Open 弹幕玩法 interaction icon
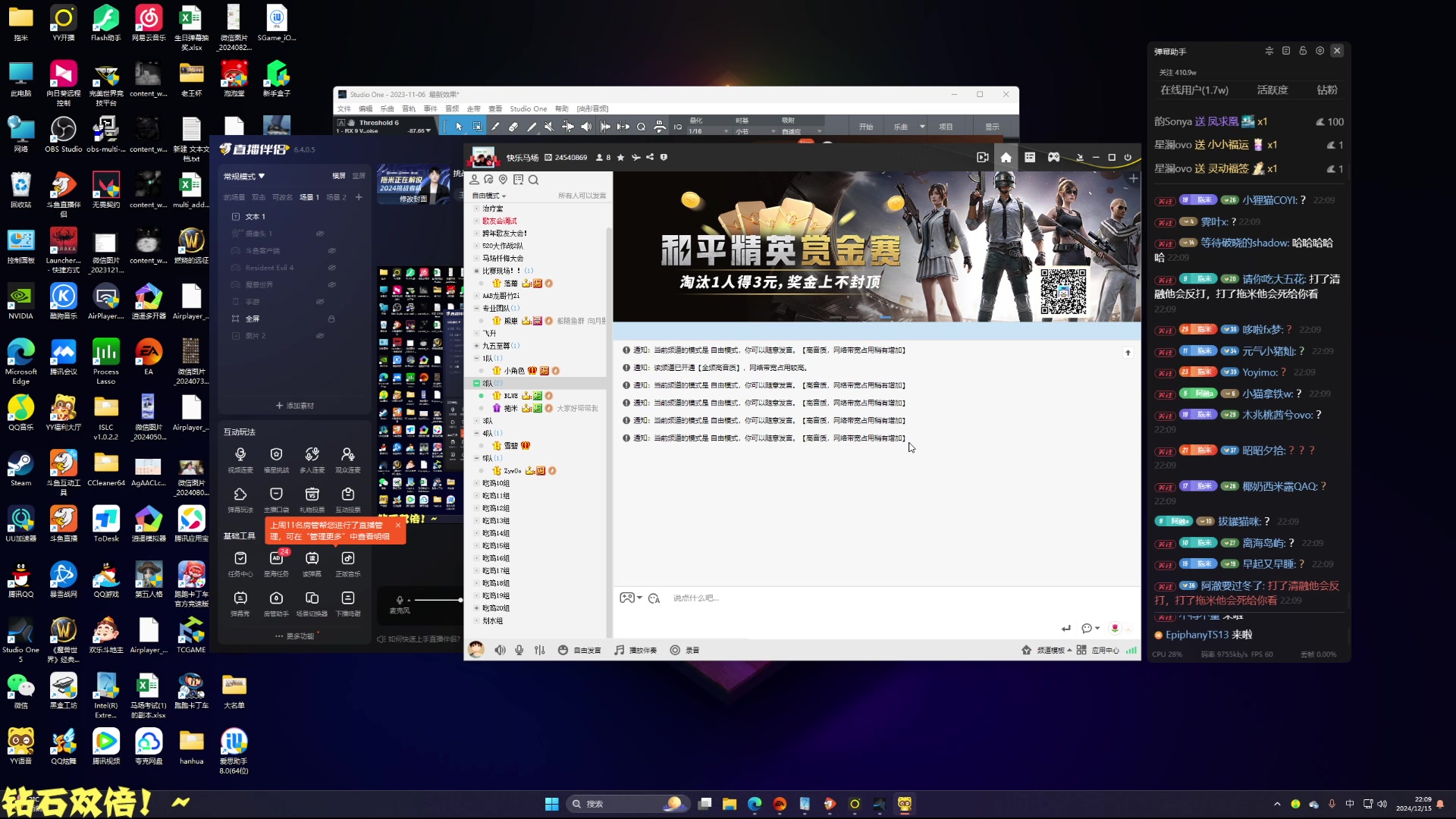The height and width of the screenshot is (819, 1456). (x=240, y=499)
